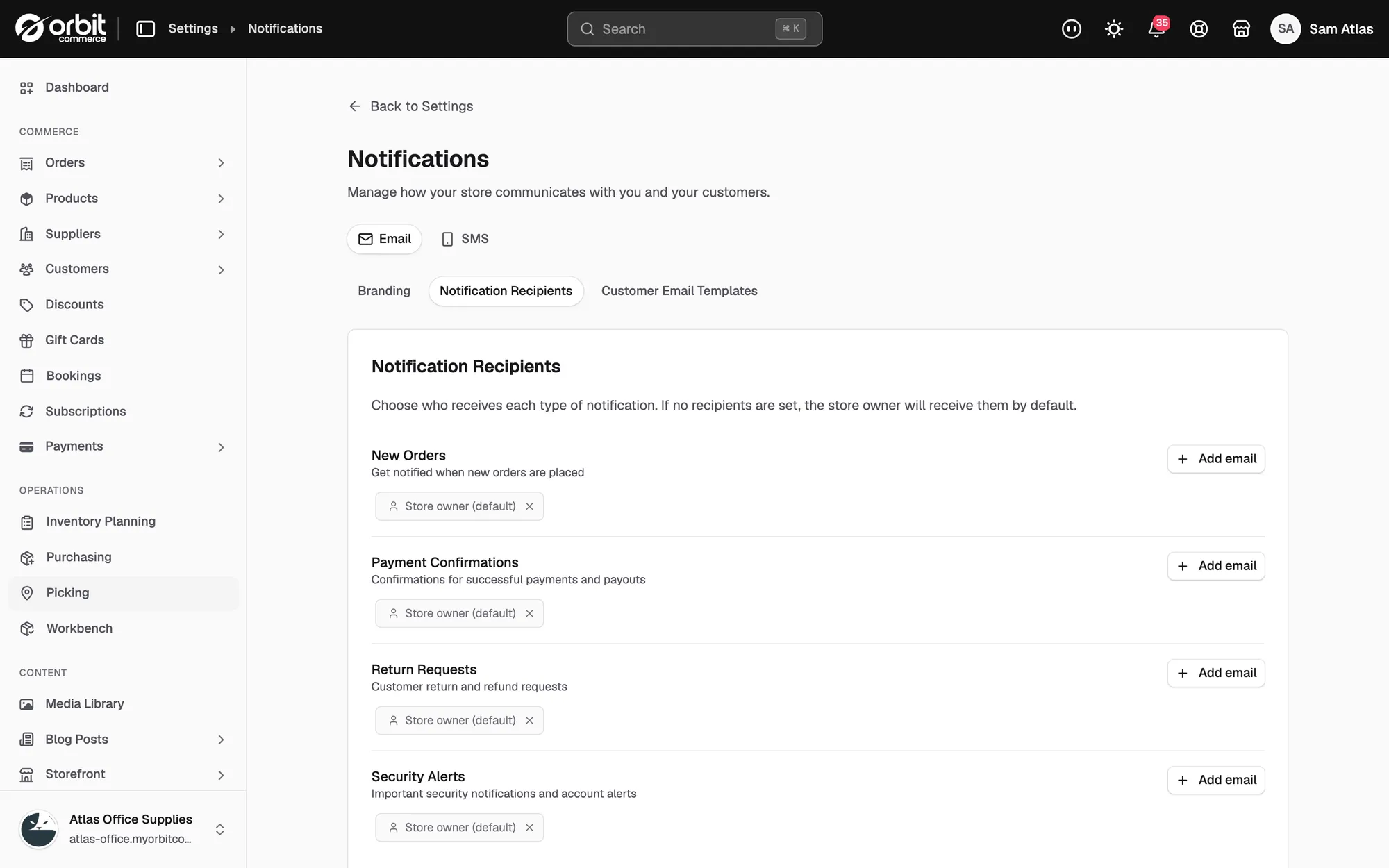Add email for New Orders
Screen dimensions: 1389x868
coord(1216,459)
